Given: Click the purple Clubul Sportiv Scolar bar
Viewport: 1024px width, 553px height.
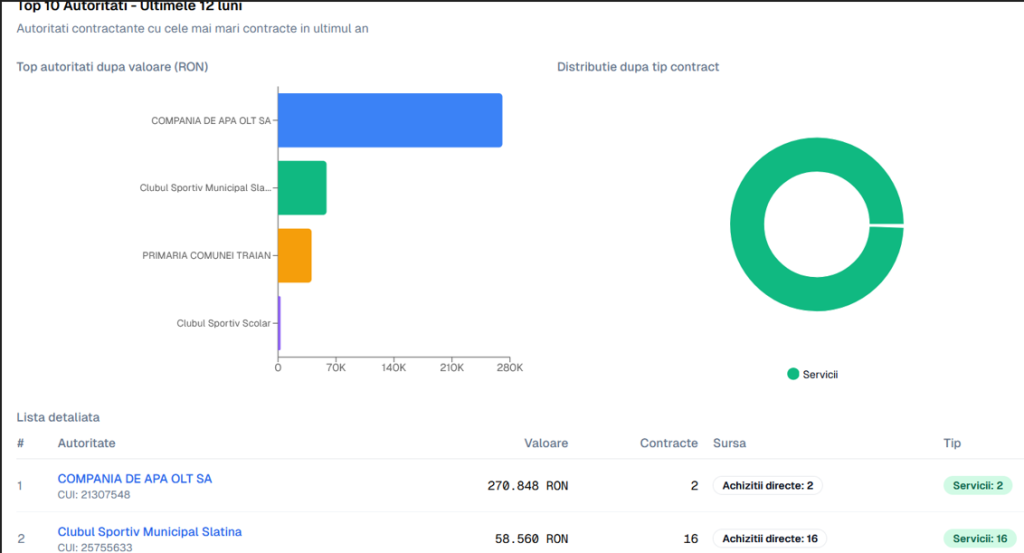Looking at the screenshot, I should pos(279,323).
